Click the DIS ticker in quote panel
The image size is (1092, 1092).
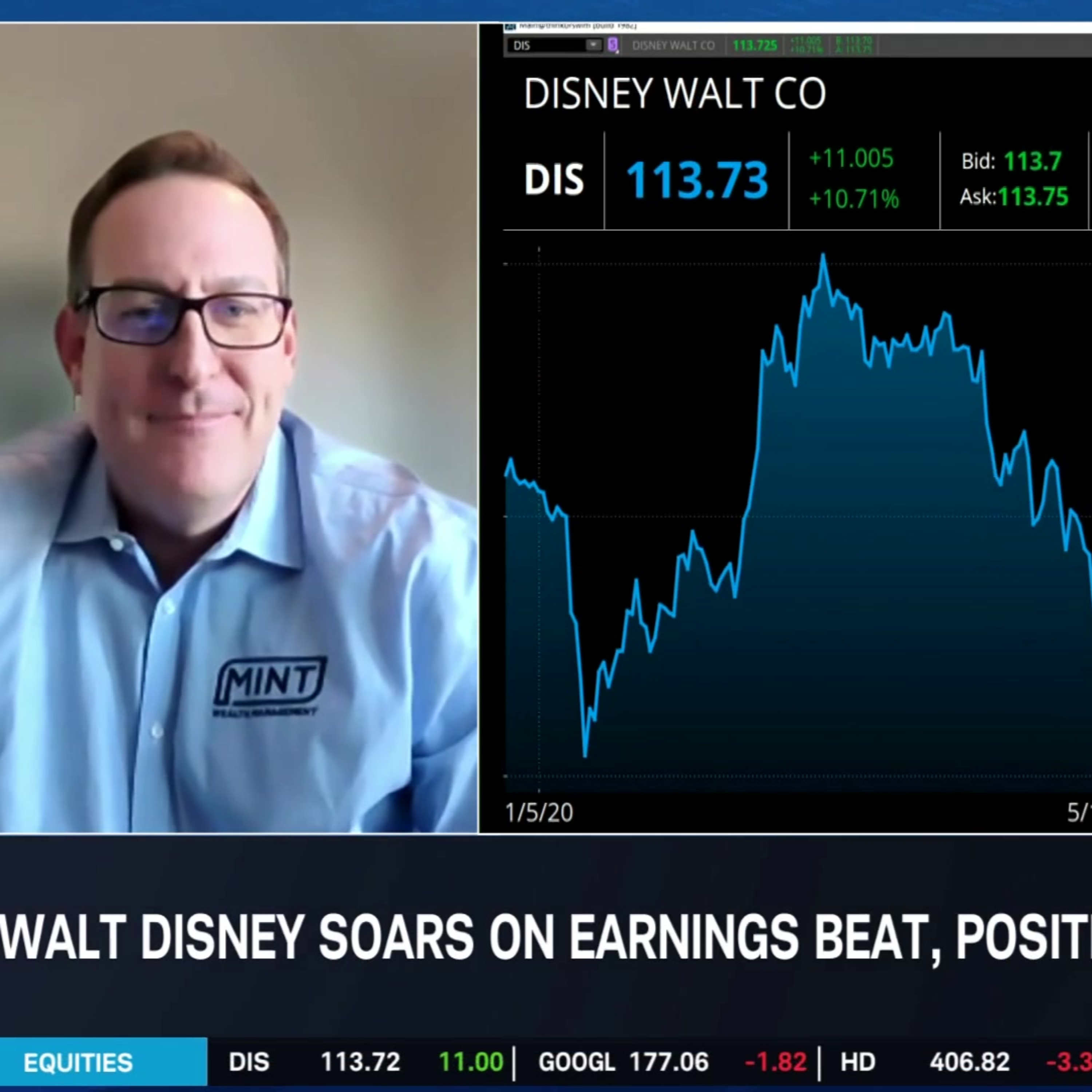554,180
